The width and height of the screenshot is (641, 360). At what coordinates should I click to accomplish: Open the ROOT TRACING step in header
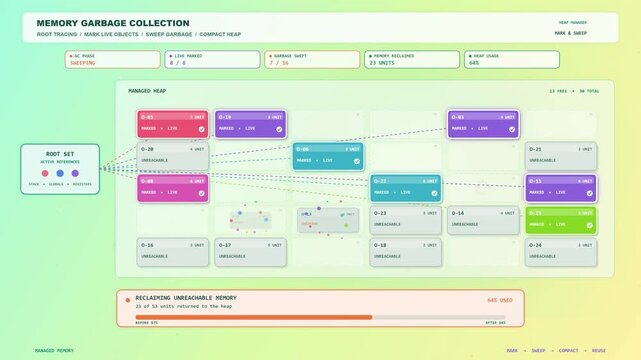pyautogui.click(x=57, y=34)
